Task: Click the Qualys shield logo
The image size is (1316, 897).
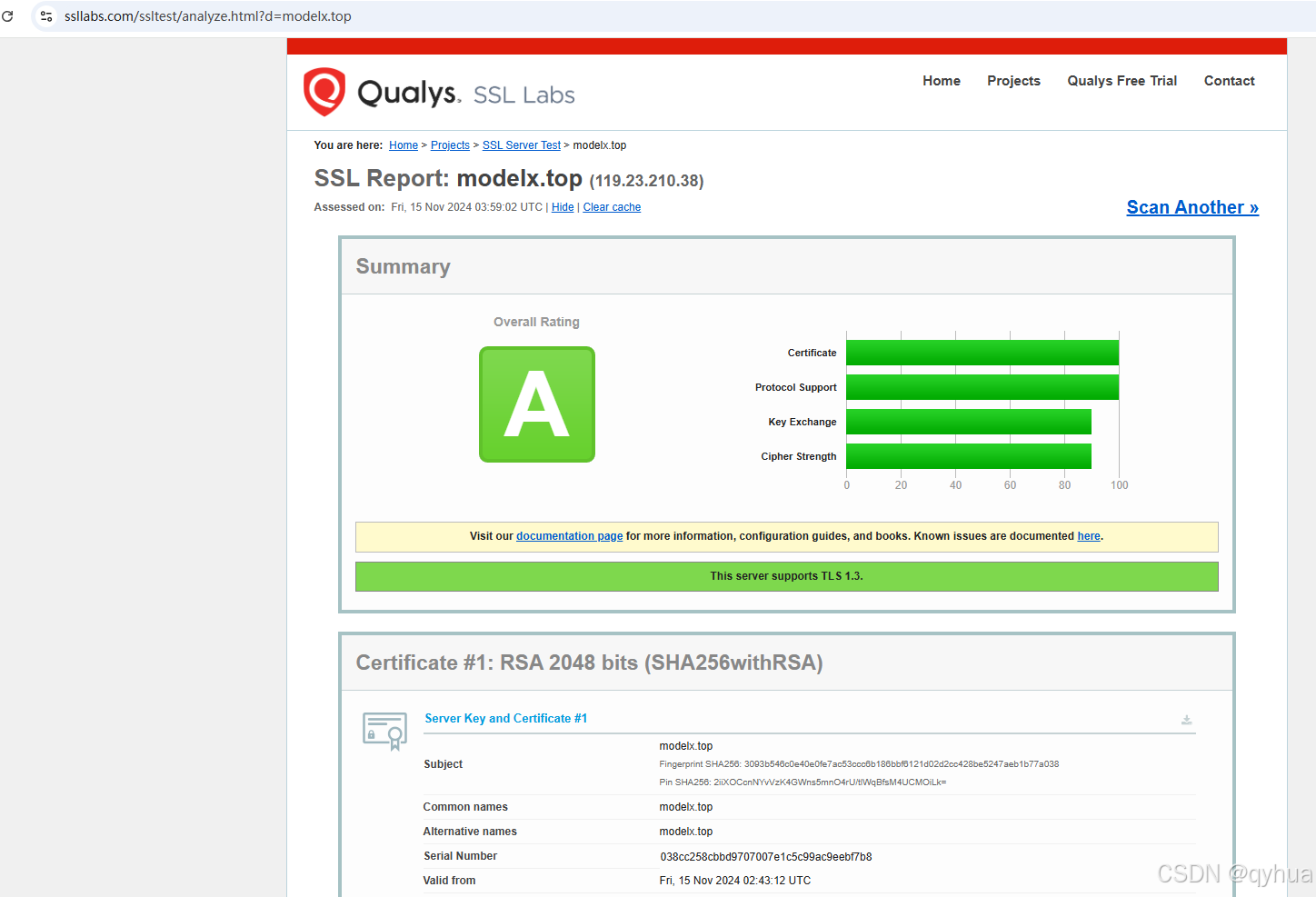Action: (324, 92)
